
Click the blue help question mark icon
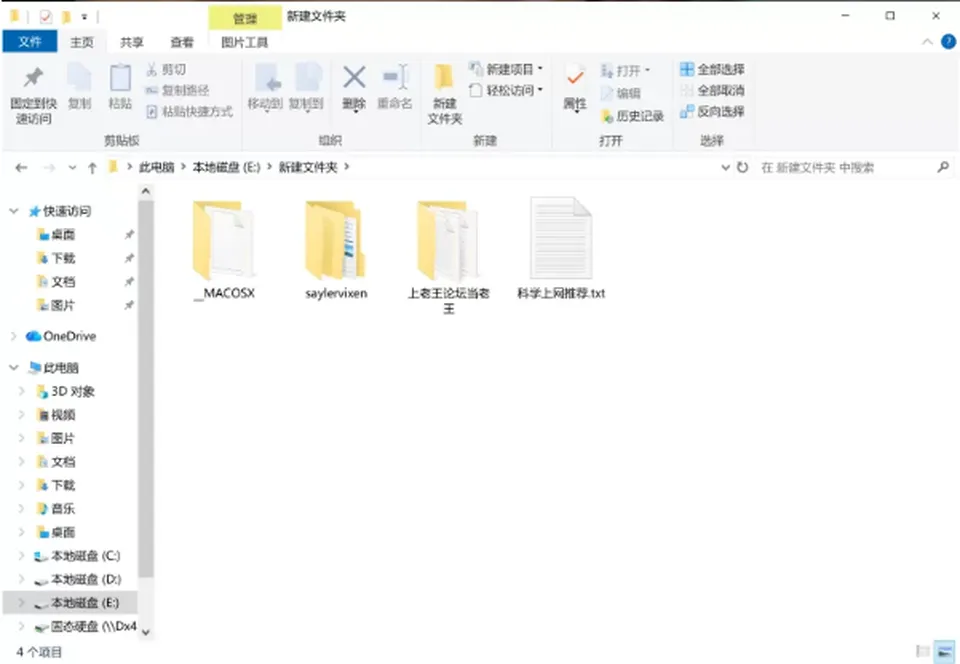click(x=948, y=42)
